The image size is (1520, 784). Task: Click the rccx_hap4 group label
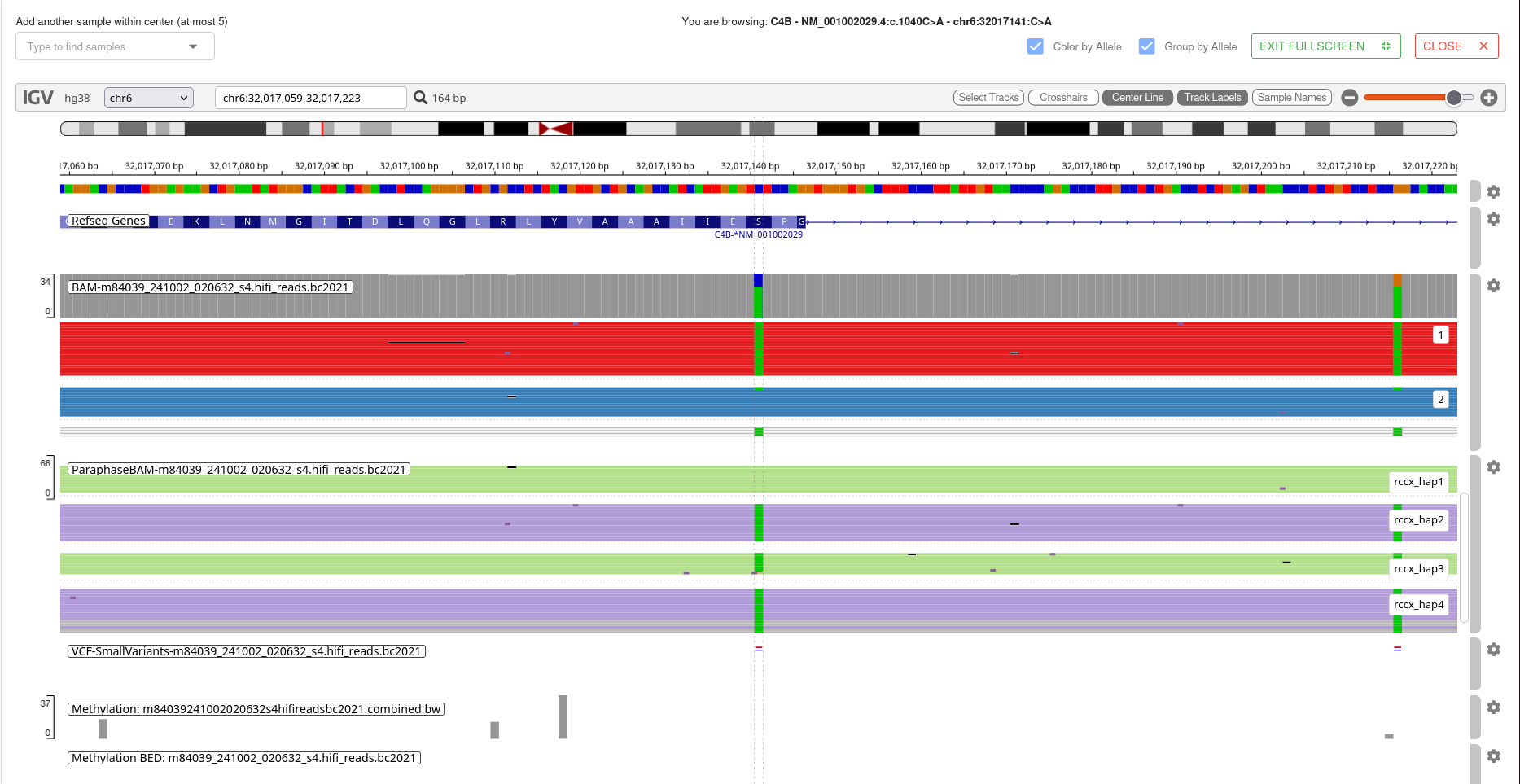coord(1418,605)
